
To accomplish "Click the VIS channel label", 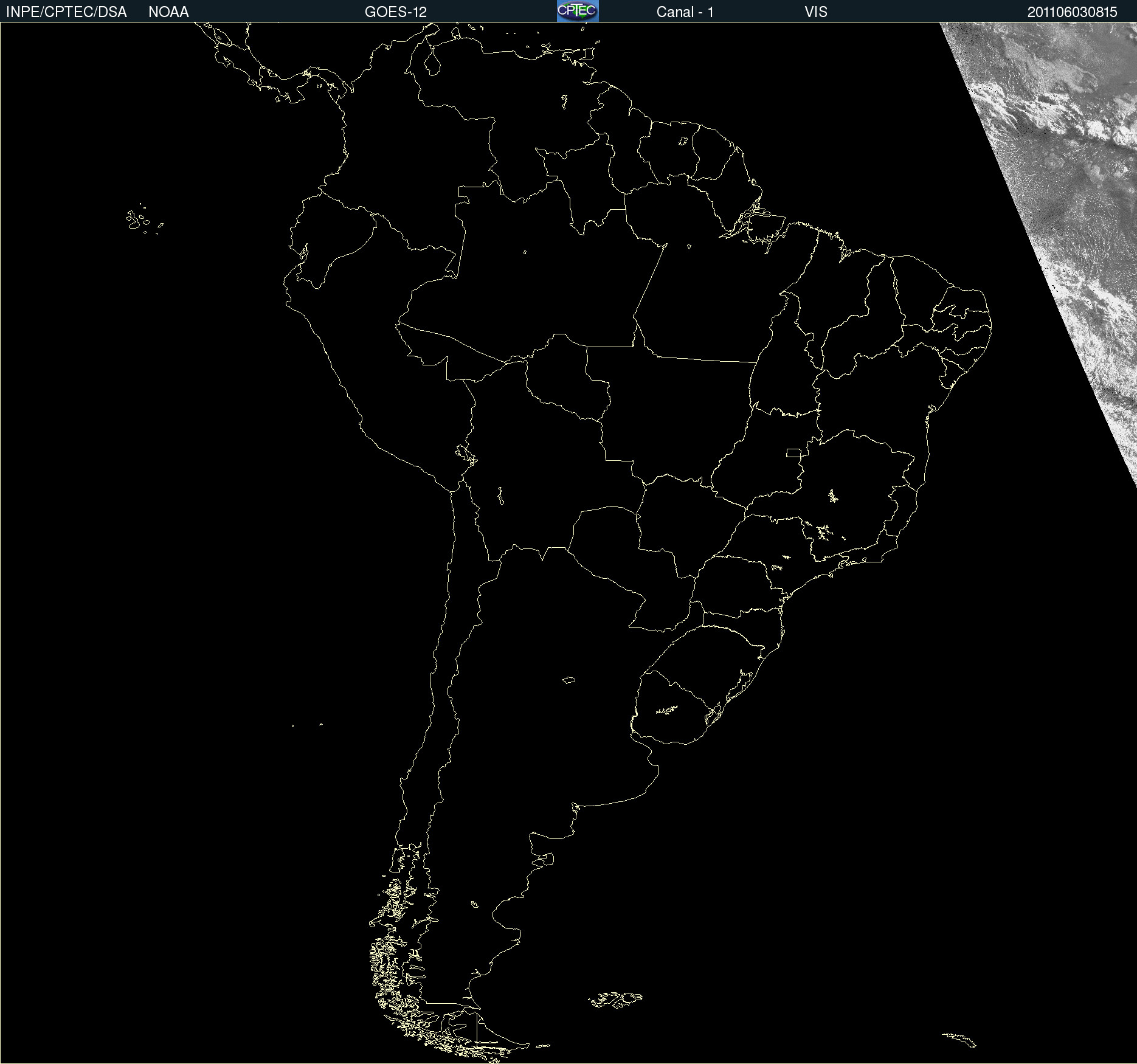I will (816, 12).
